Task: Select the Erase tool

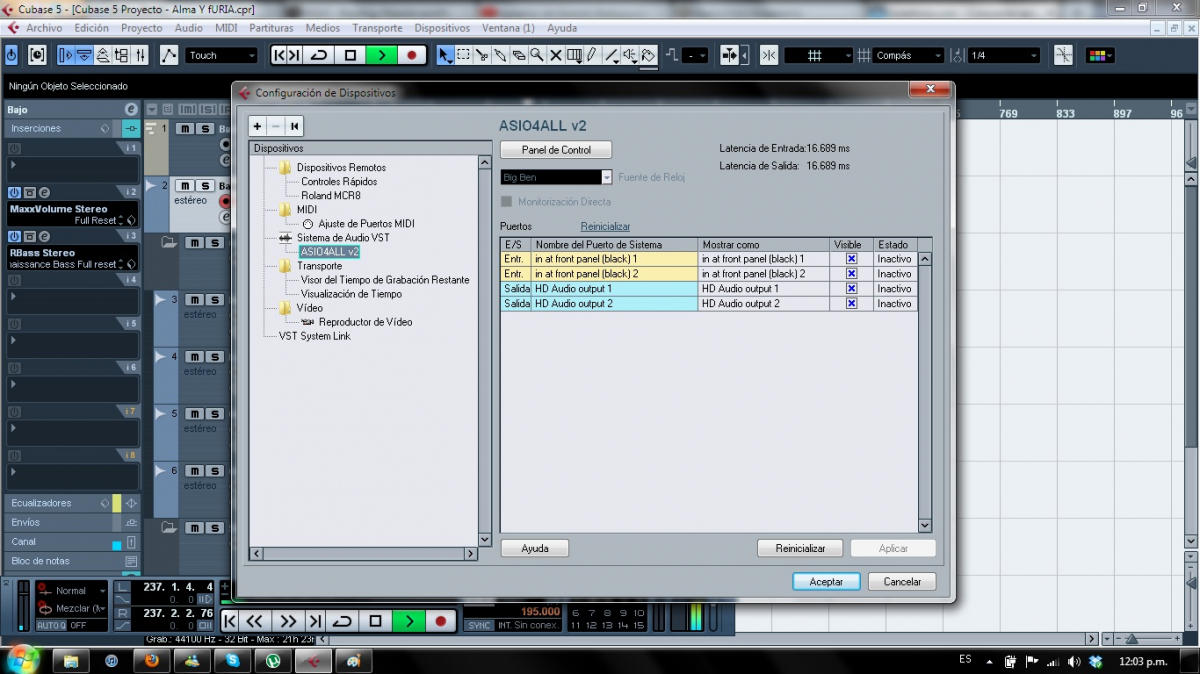Action: pos(518,55)
